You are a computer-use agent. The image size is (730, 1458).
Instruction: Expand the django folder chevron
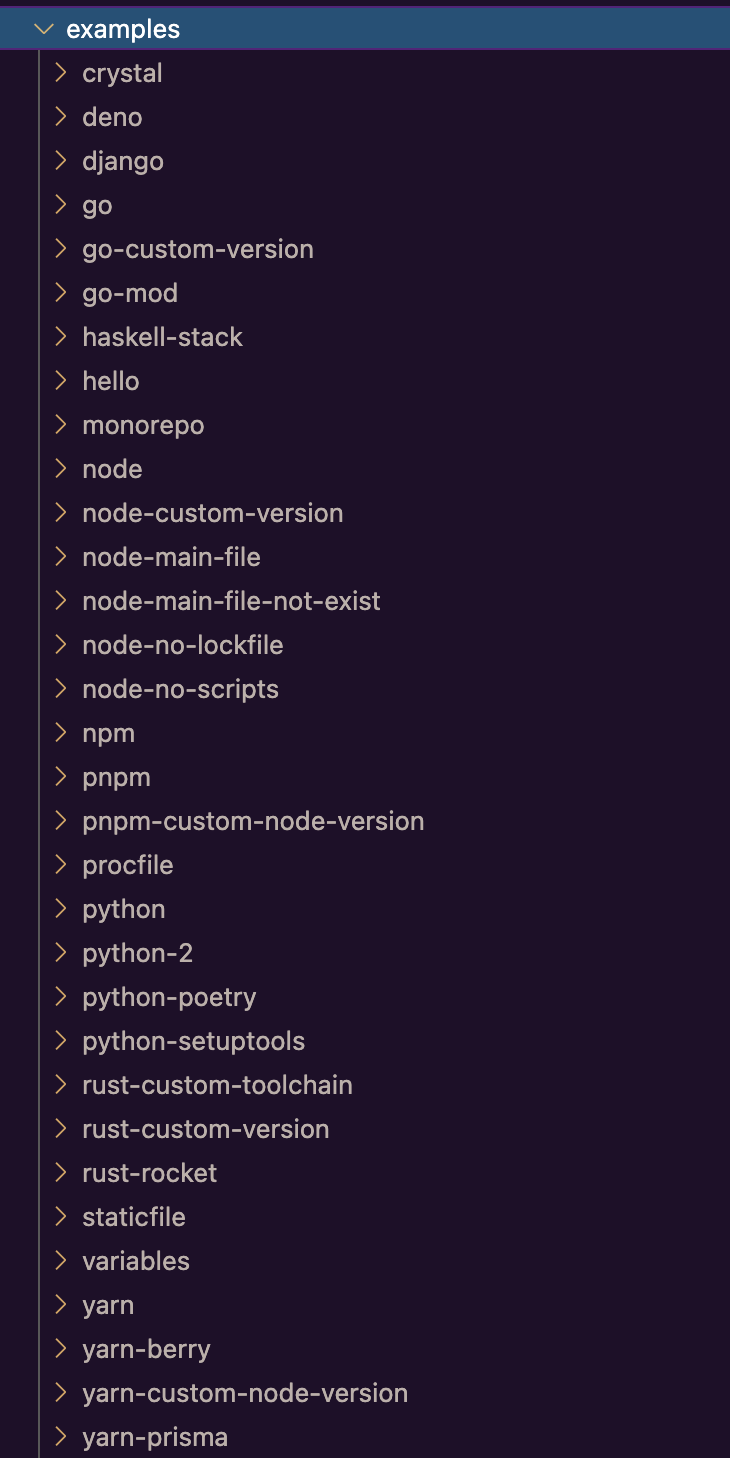60,160
